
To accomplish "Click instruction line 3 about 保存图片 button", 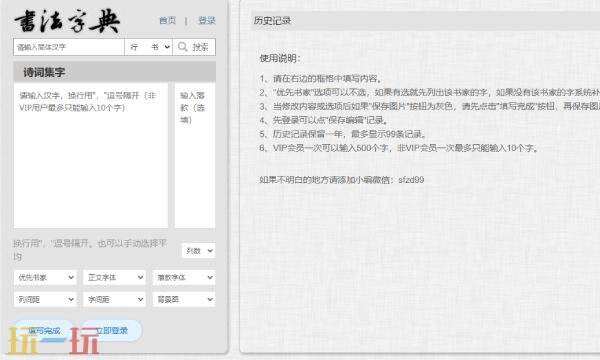I will pos(429,106).
